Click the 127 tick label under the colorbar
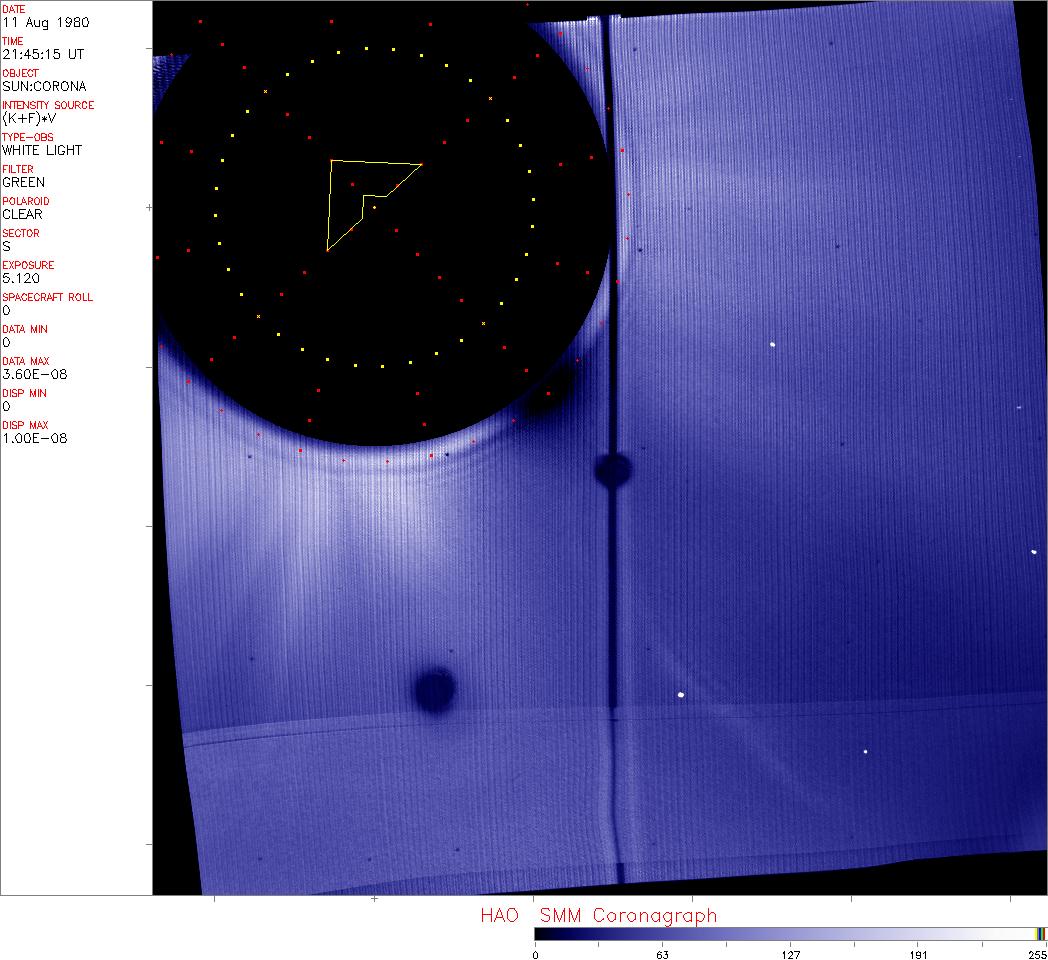 (790, 954)
